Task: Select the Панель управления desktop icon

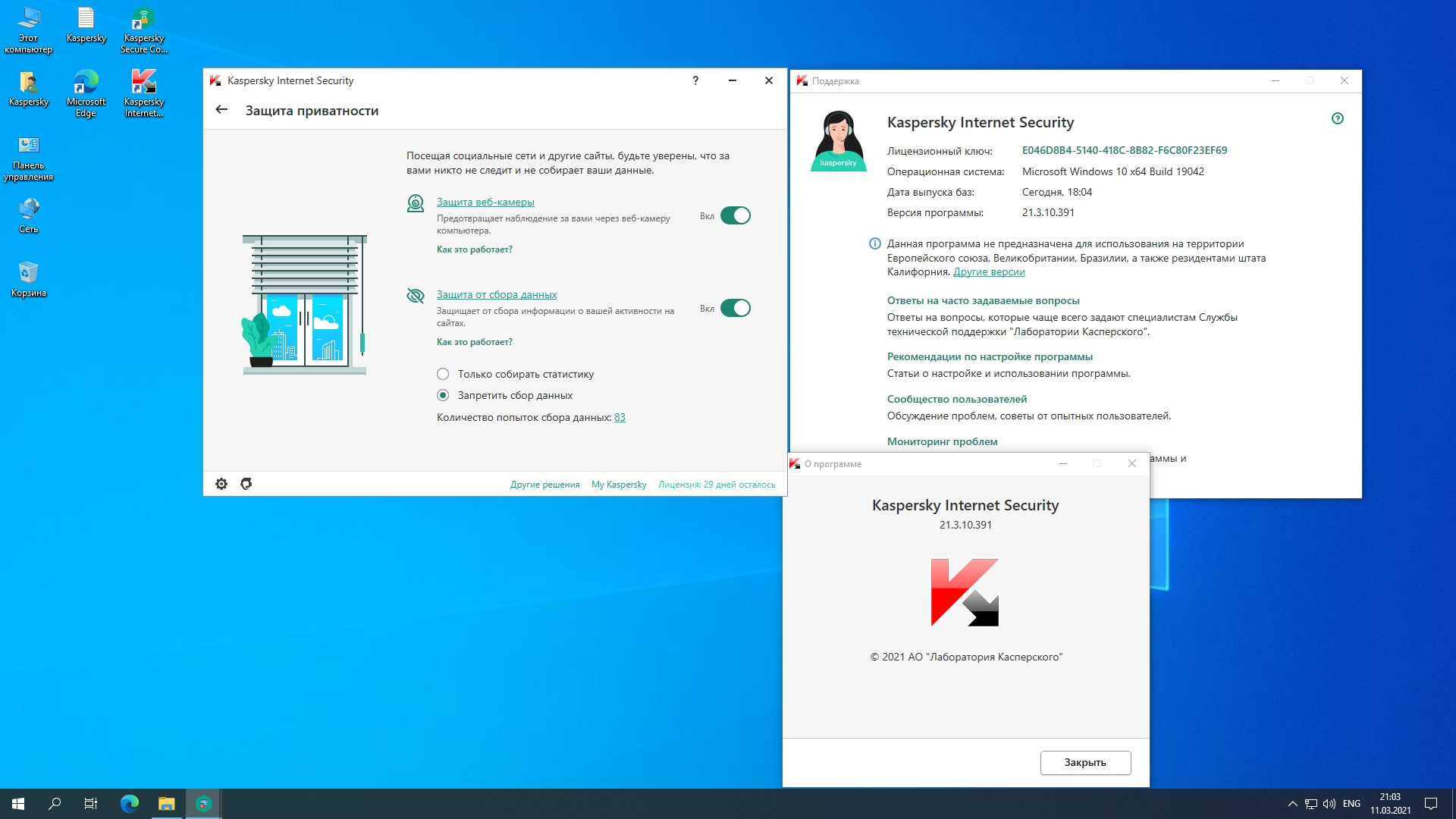Action: click(29, 158)
